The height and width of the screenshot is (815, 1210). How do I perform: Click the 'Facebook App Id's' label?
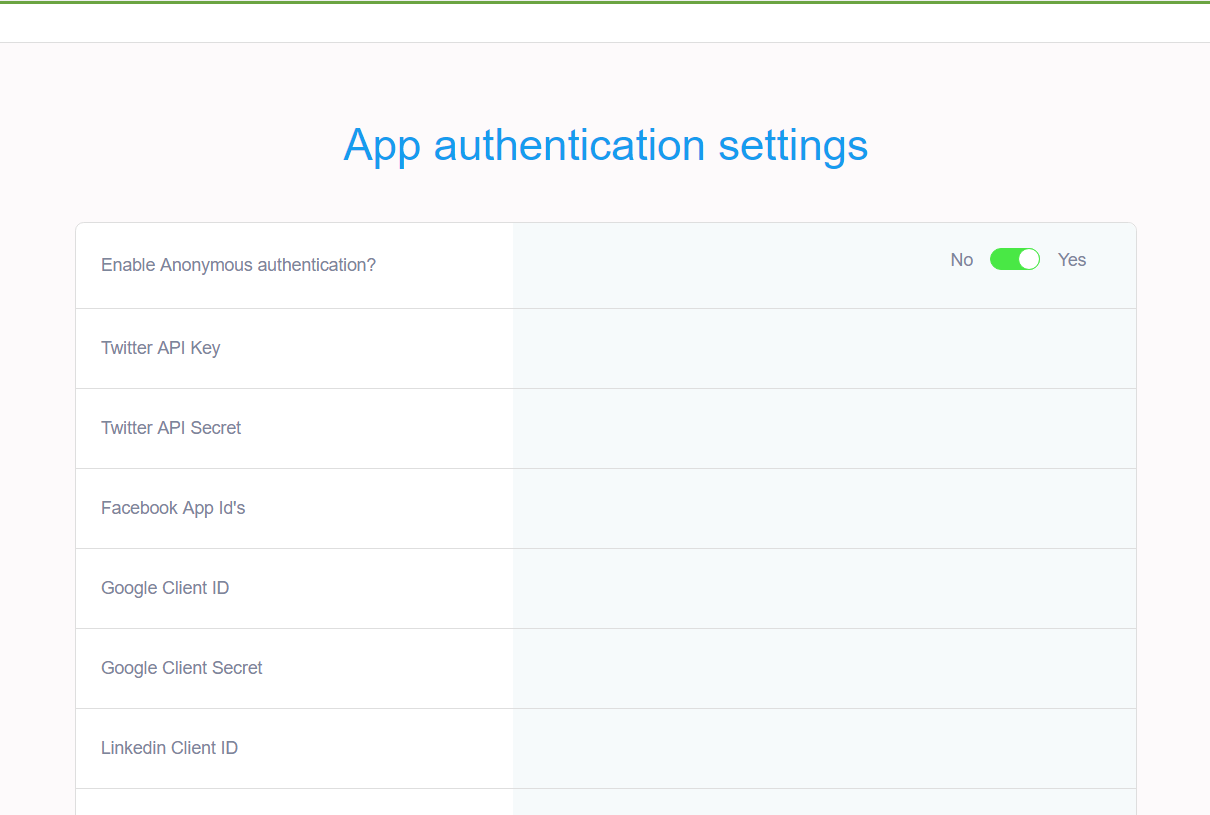173,508
